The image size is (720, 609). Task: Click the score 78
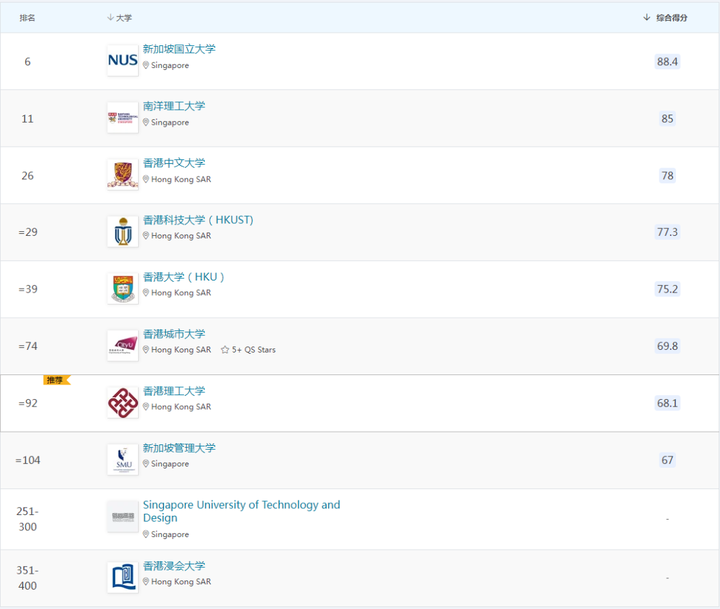point(667,175)
